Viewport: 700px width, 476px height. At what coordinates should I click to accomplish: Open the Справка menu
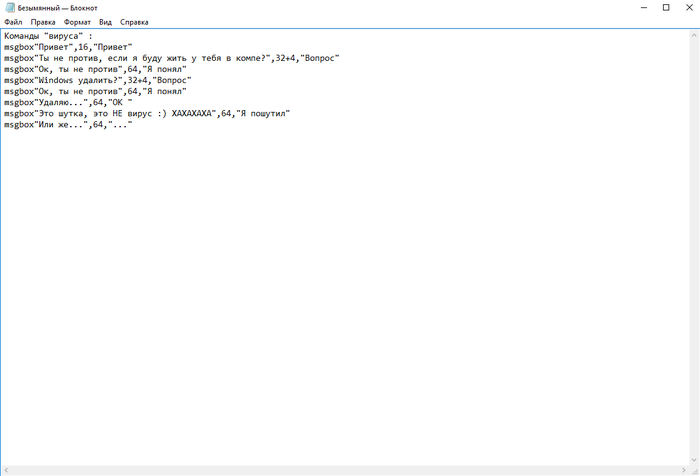click(x=134, y=22)
